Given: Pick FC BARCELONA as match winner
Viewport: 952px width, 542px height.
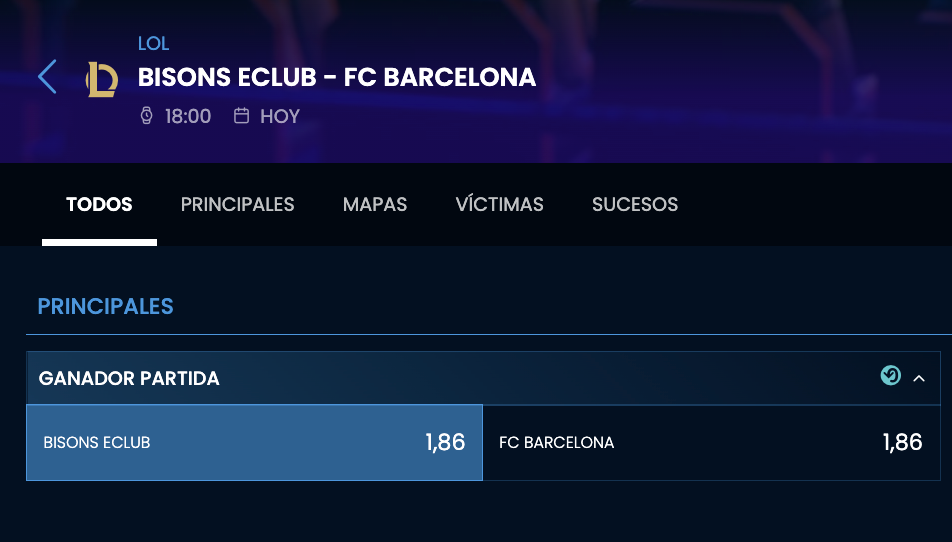Looking at the screenshot, I should 711,442.
